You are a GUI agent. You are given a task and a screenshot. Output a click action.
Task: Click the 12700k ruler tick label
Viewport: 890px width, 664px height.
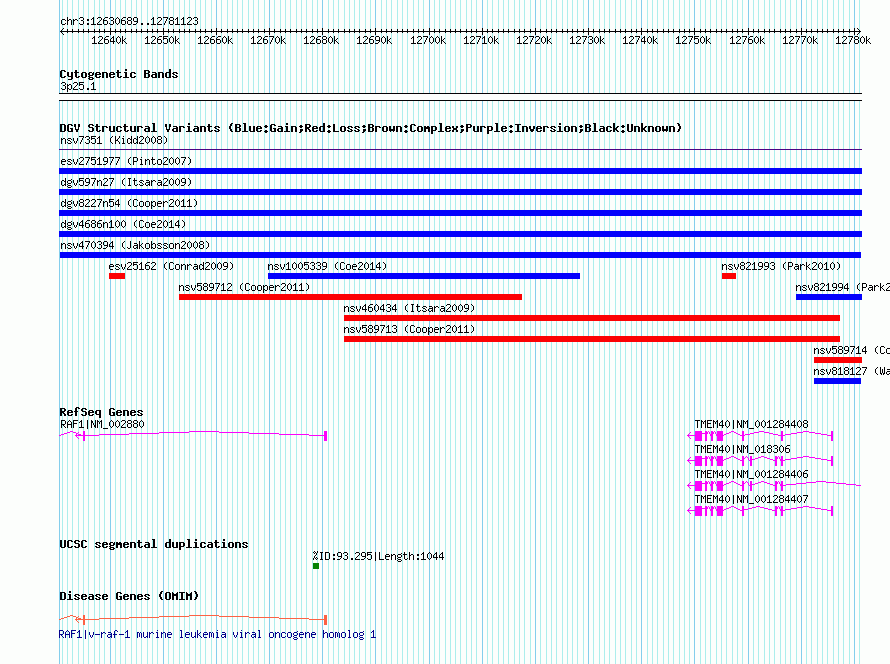point(428,40)
